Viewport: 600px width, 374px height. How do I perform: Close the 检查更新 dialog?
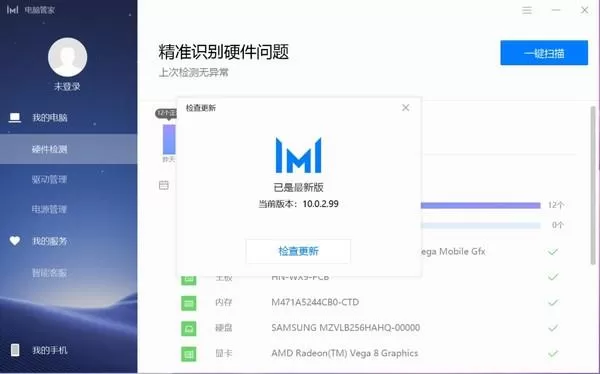pyautogui.click(x=406, y=108)
